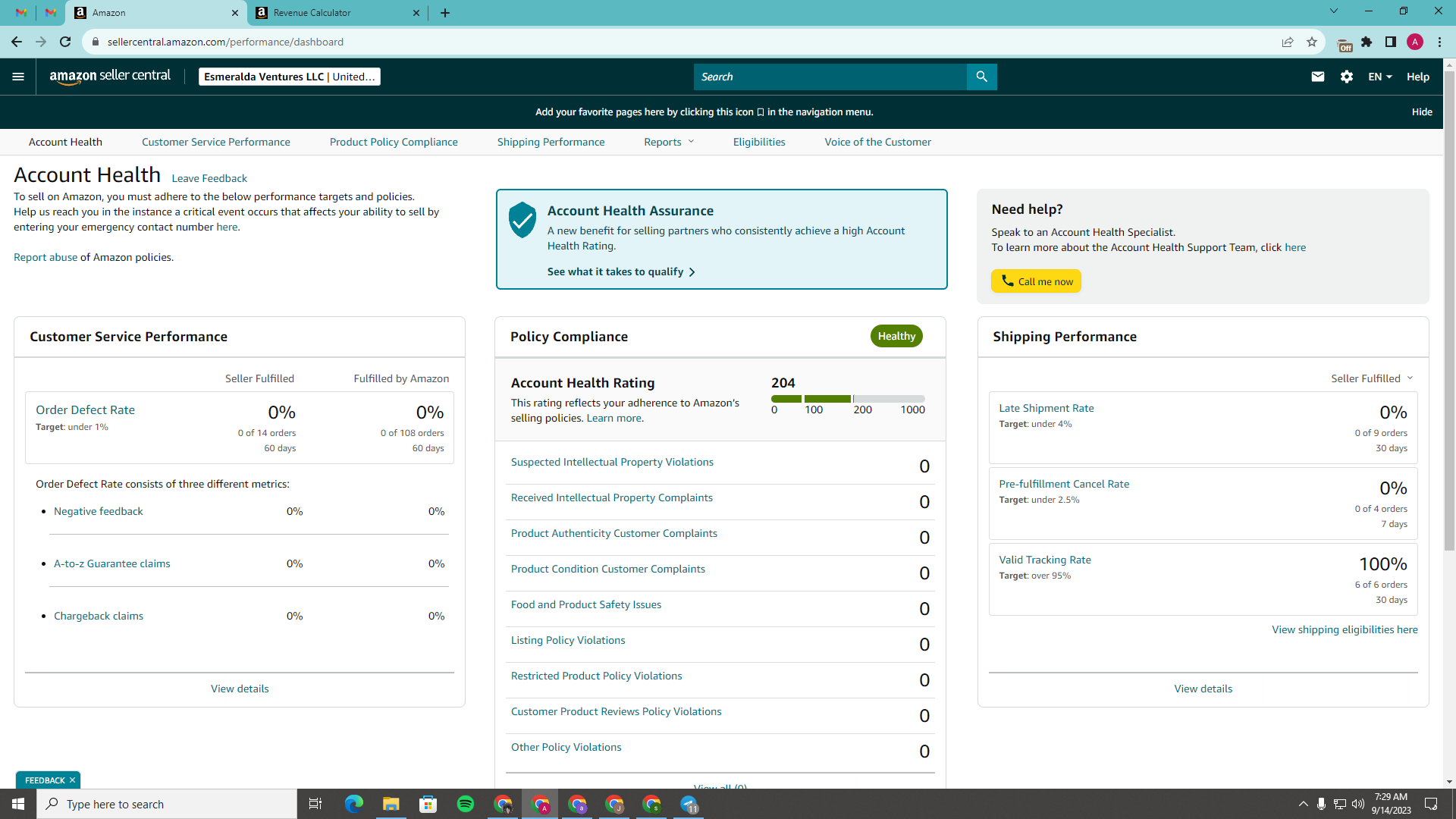Open the Chrome side panel
This screenshot has width=1456, height=819.
[x=1391, y=42]
